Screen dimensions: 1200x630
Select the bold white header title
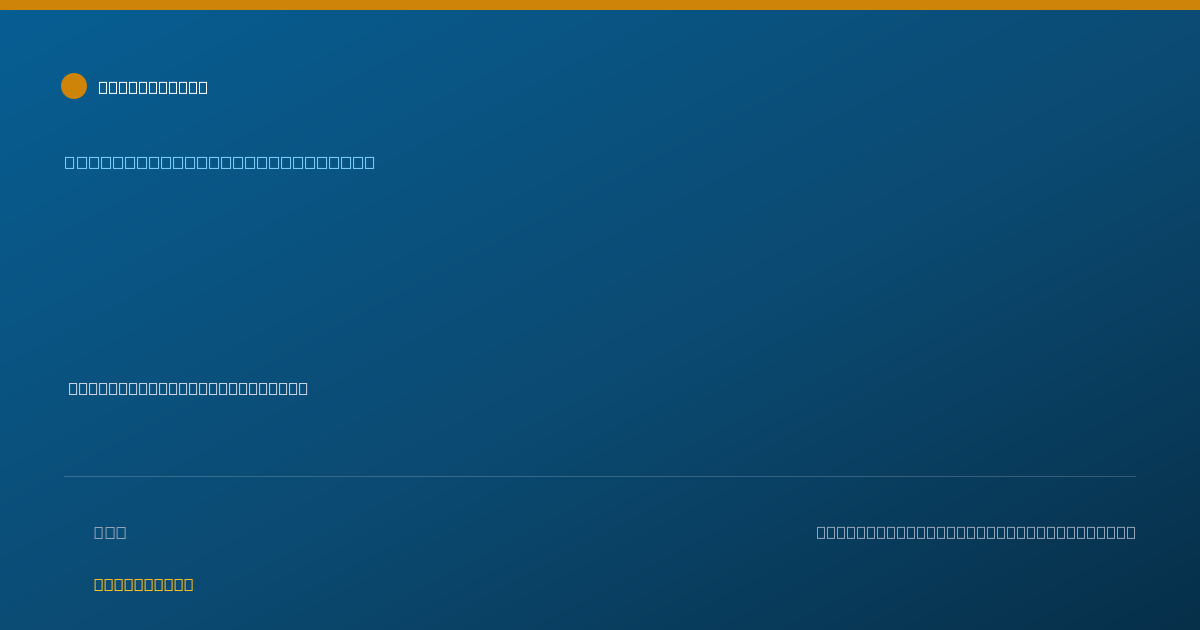(153, 87)
